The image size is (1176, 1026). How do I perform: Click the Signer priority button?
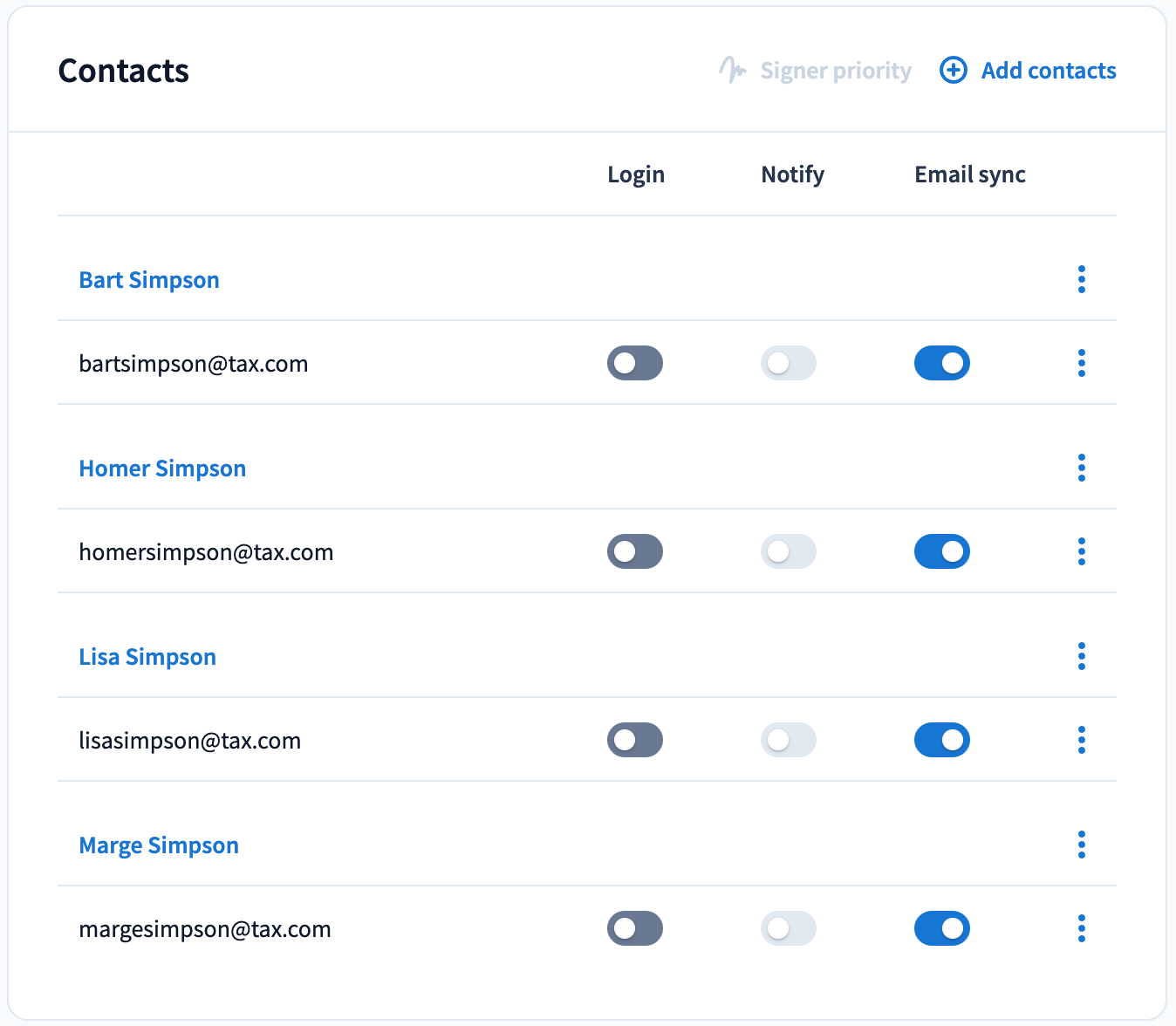point(816,71)
